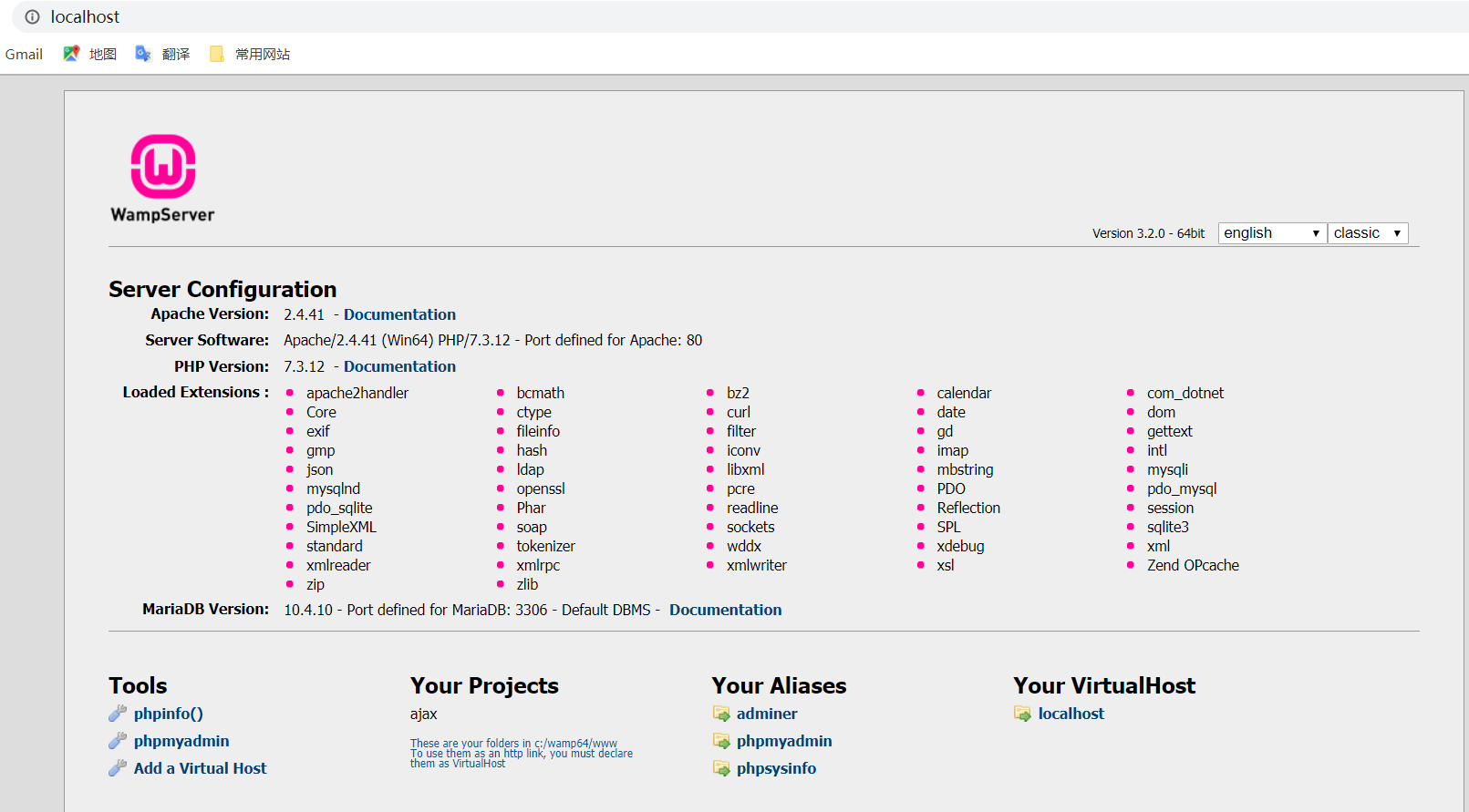Open the phpinfo() tool link

[x=169, y=714]
